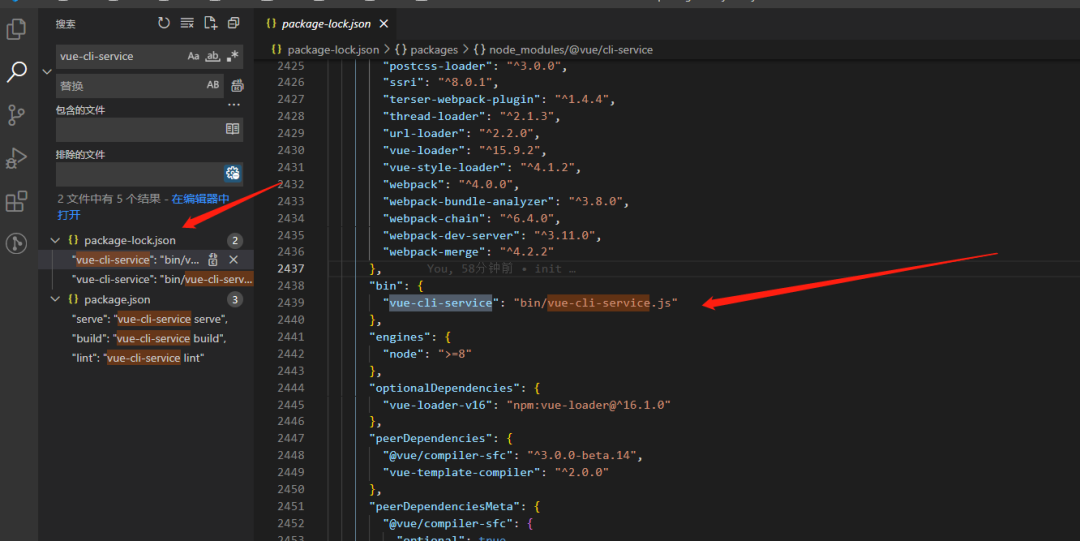Collapse package-lock.json results group
The height and width of the screenshot is (541, 1080).
(55, 240)
